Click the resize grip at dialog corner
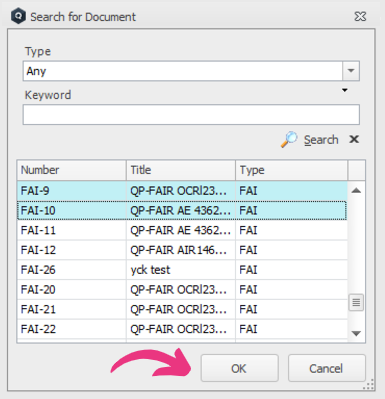The width and height of the screenshot is (385, 399). pos(369,385)
